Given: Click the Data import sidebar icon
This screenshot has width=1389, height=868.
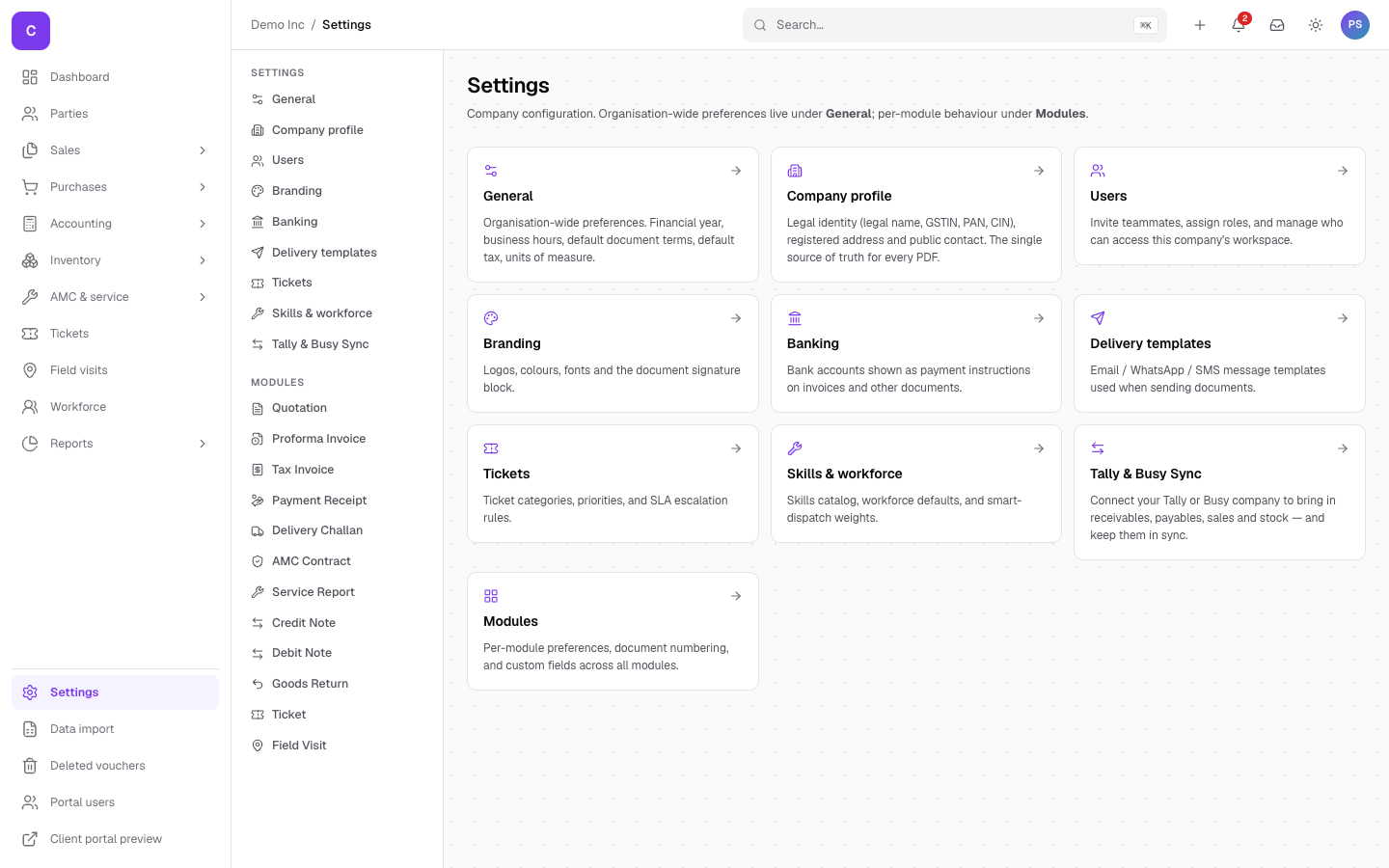Looking at the screenshot, I should click(30, 729).
